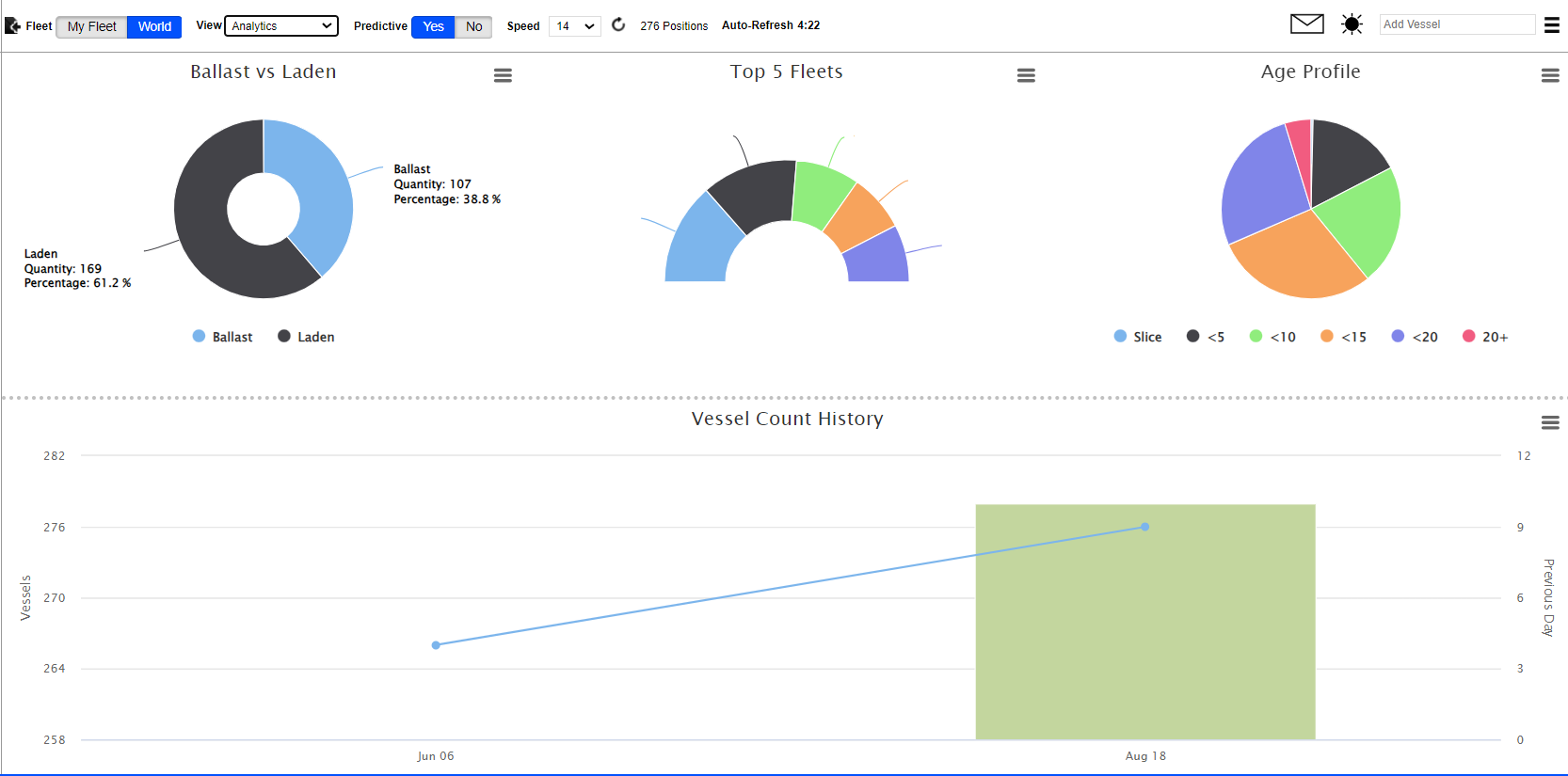
Task: Toggle Ballast legend item
Action: click(x=223, y=337)
